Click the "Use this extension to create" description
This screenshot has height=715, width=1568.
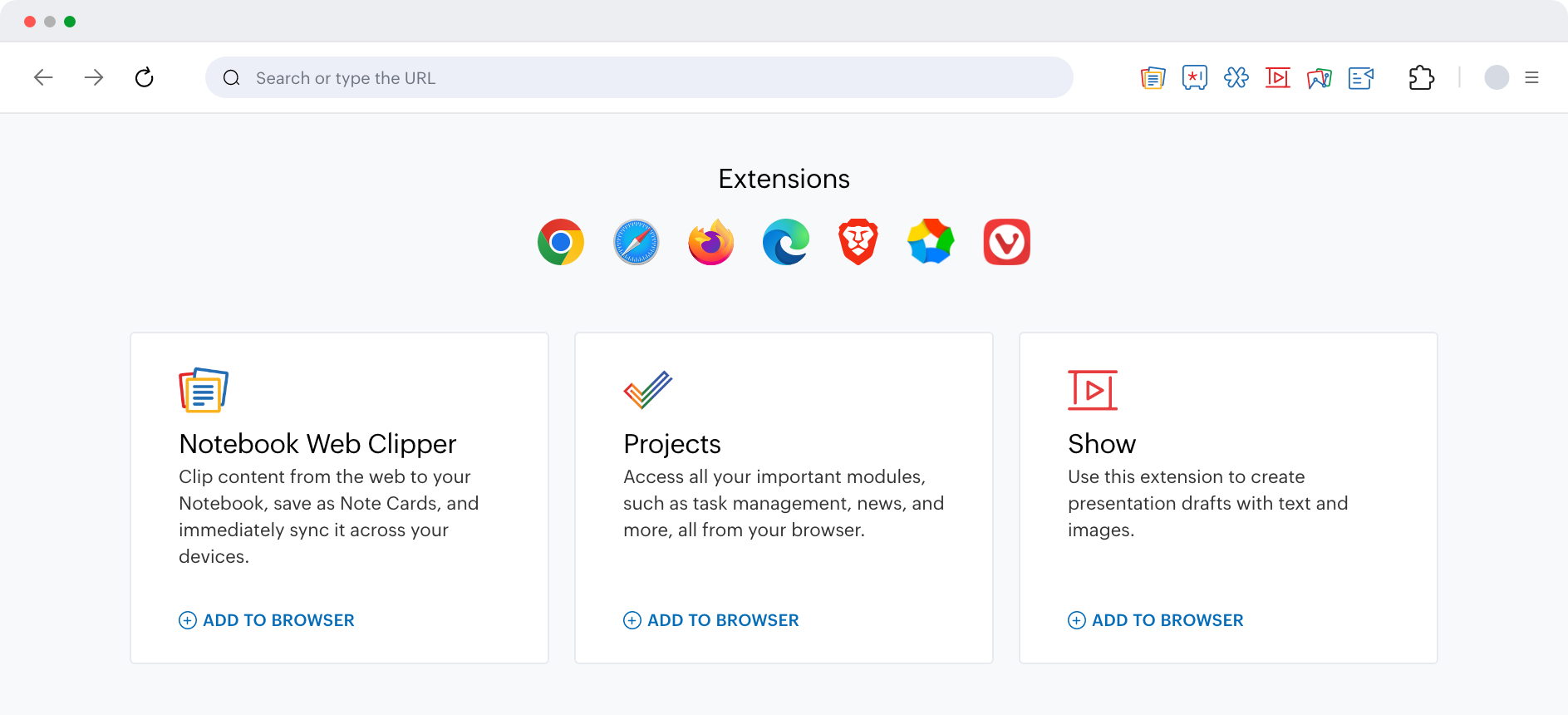click(x=1208, y=503)
